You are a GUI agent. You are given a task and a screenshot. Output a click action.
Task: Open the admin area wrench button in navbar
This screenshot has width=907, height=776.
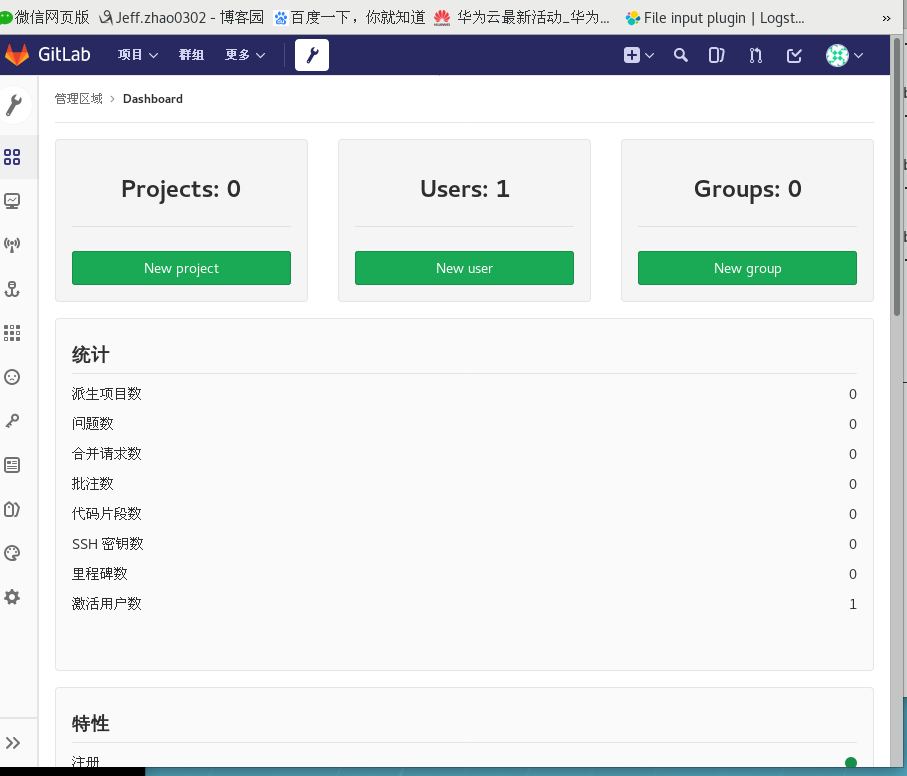point(312,55)
